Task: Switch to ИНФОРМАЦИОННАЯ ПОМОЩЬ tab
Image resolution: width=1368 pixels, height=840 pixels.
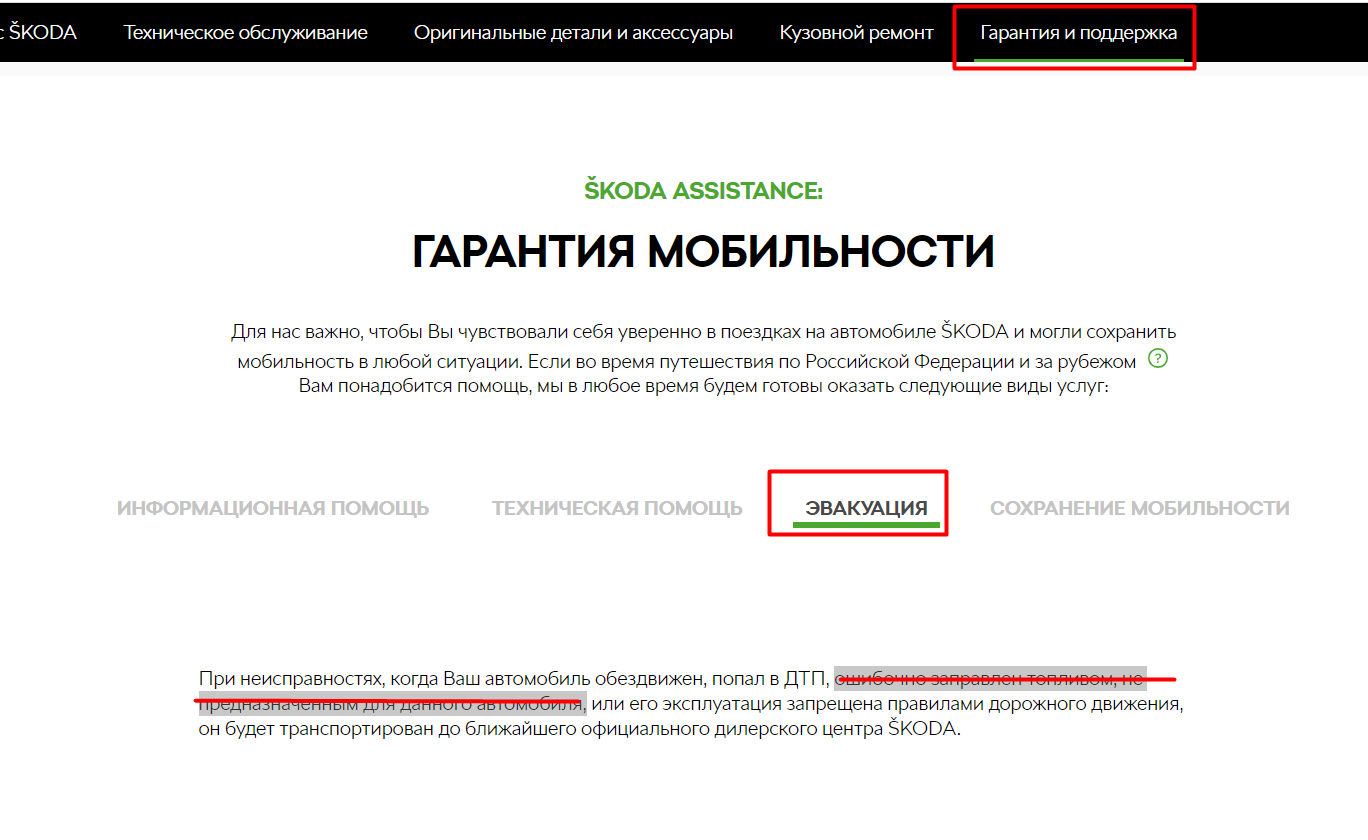Action: tap(273, 508)
